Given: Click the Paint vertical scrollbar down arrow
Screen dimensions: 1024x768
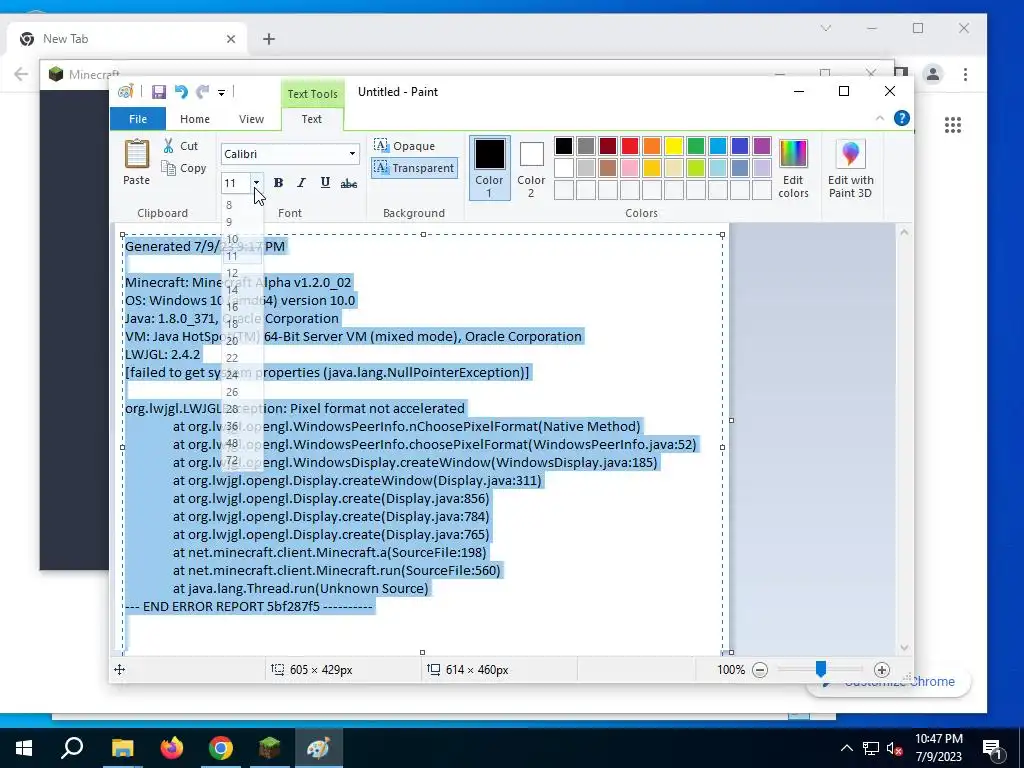Looking at the screenshot, I should [x=904, y=647].
